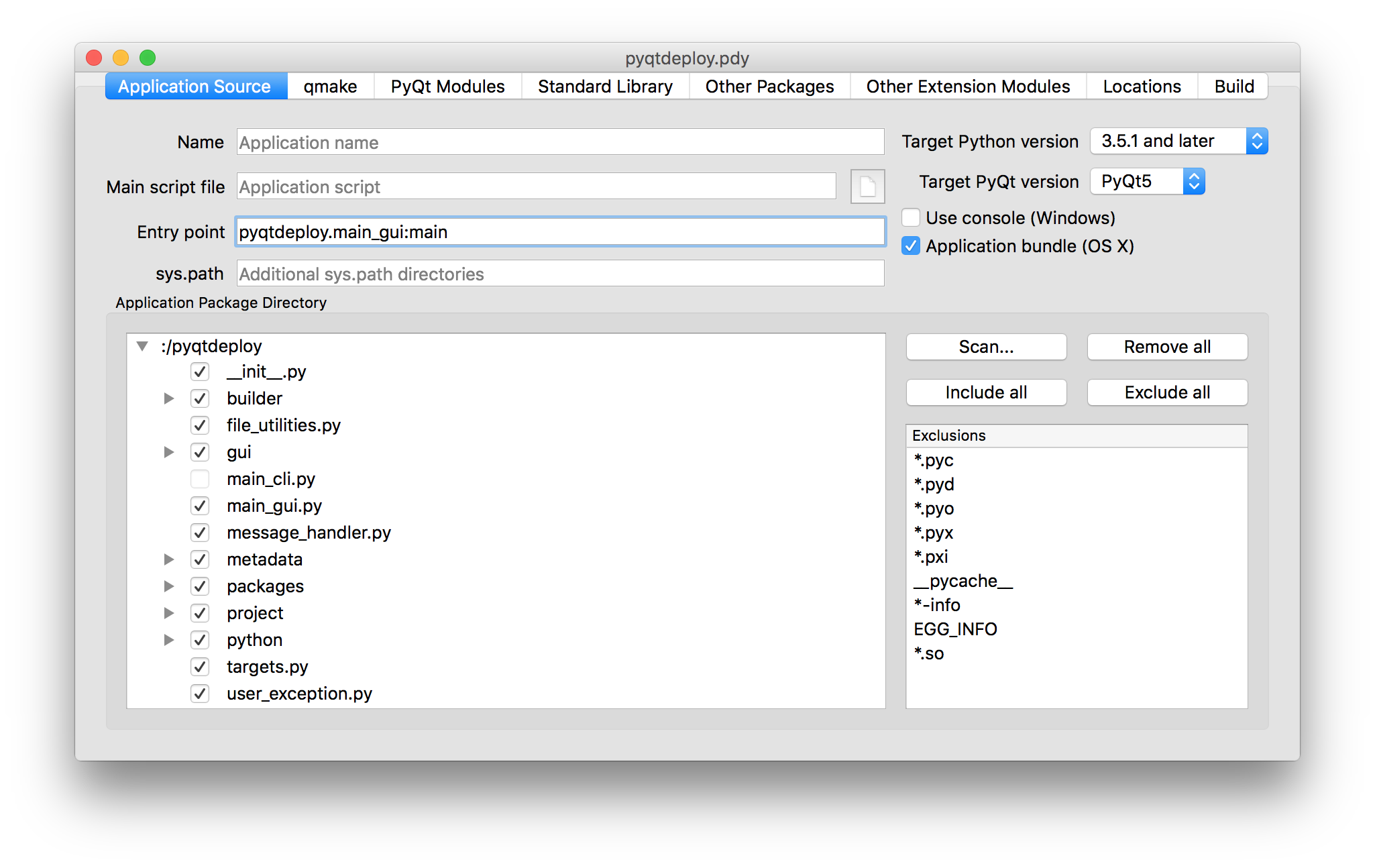Select the *.pyd exclusion entry

934,484
